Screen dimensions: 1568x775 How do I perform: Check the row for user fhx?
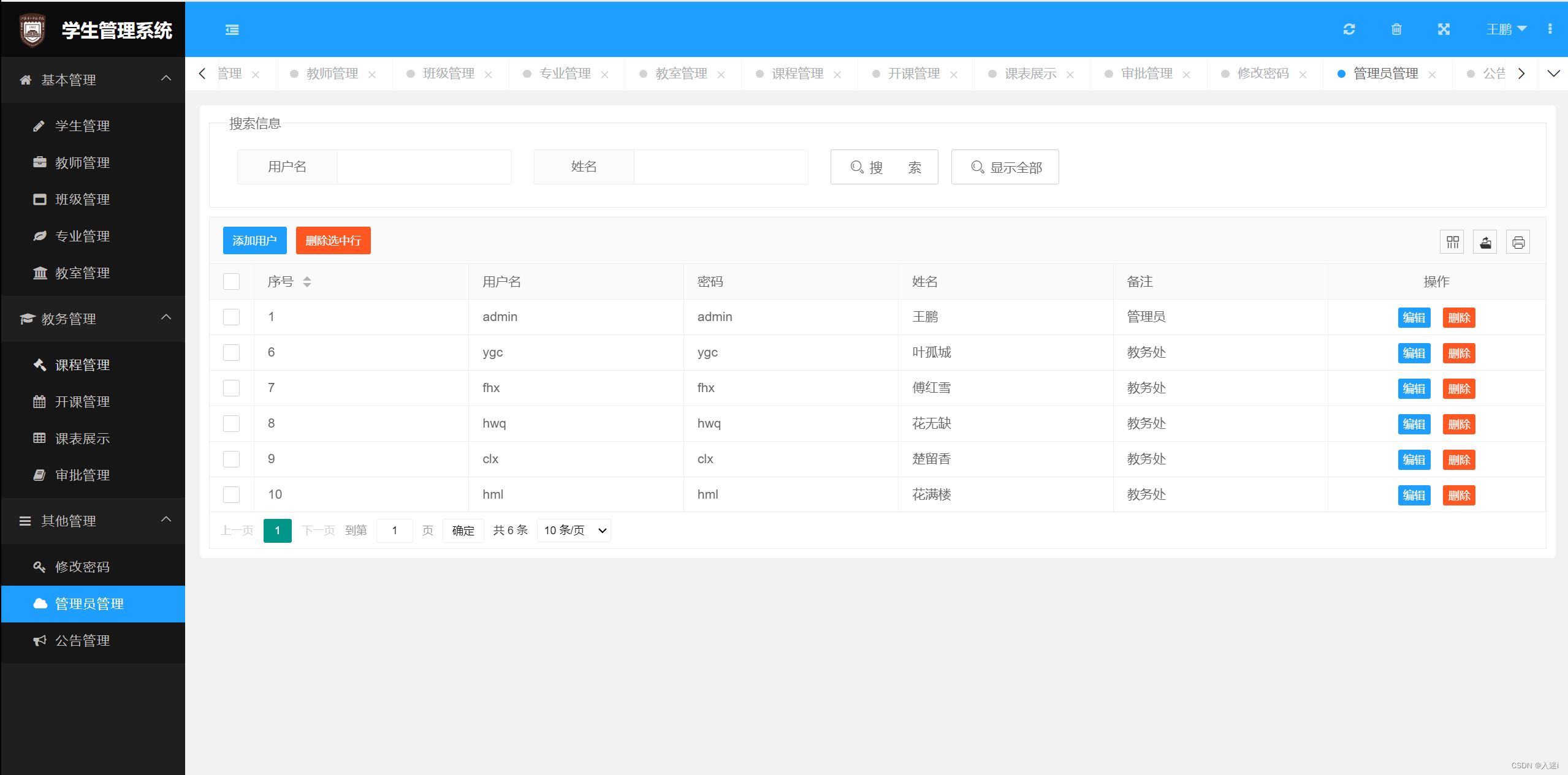point(231,388)
